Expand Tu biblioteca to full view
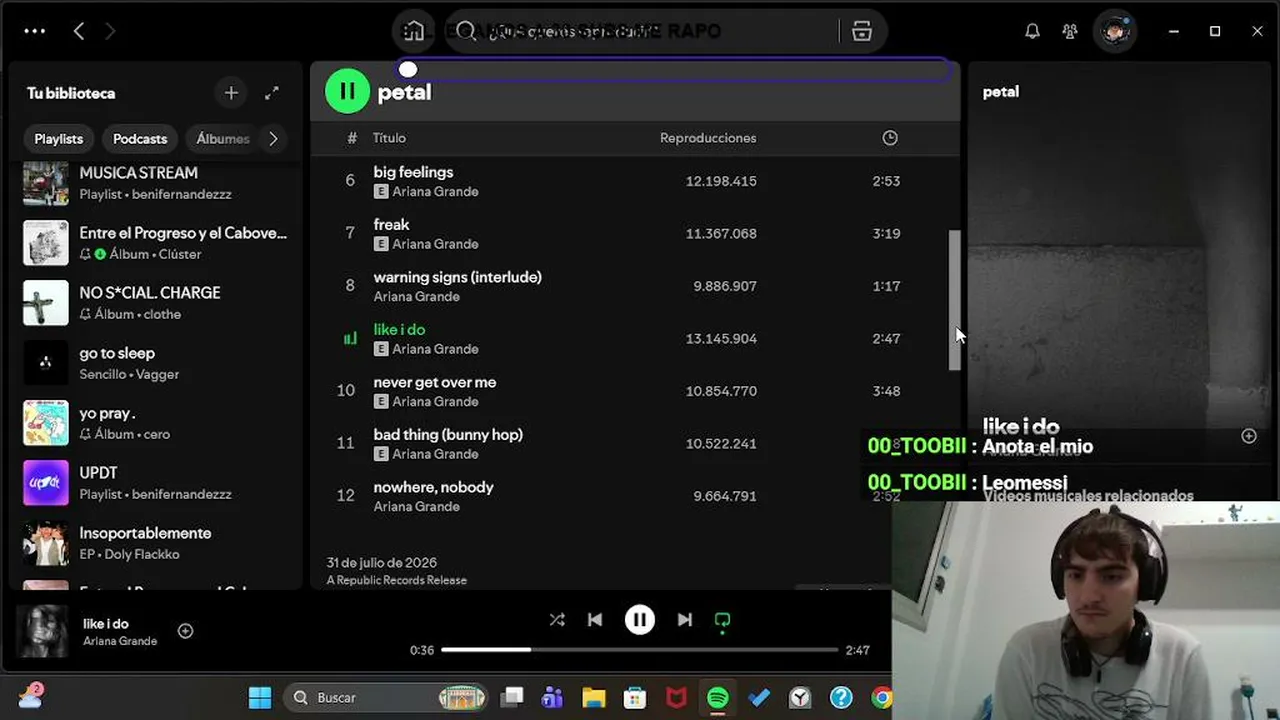1280x720 pixels. click(272, 93)
